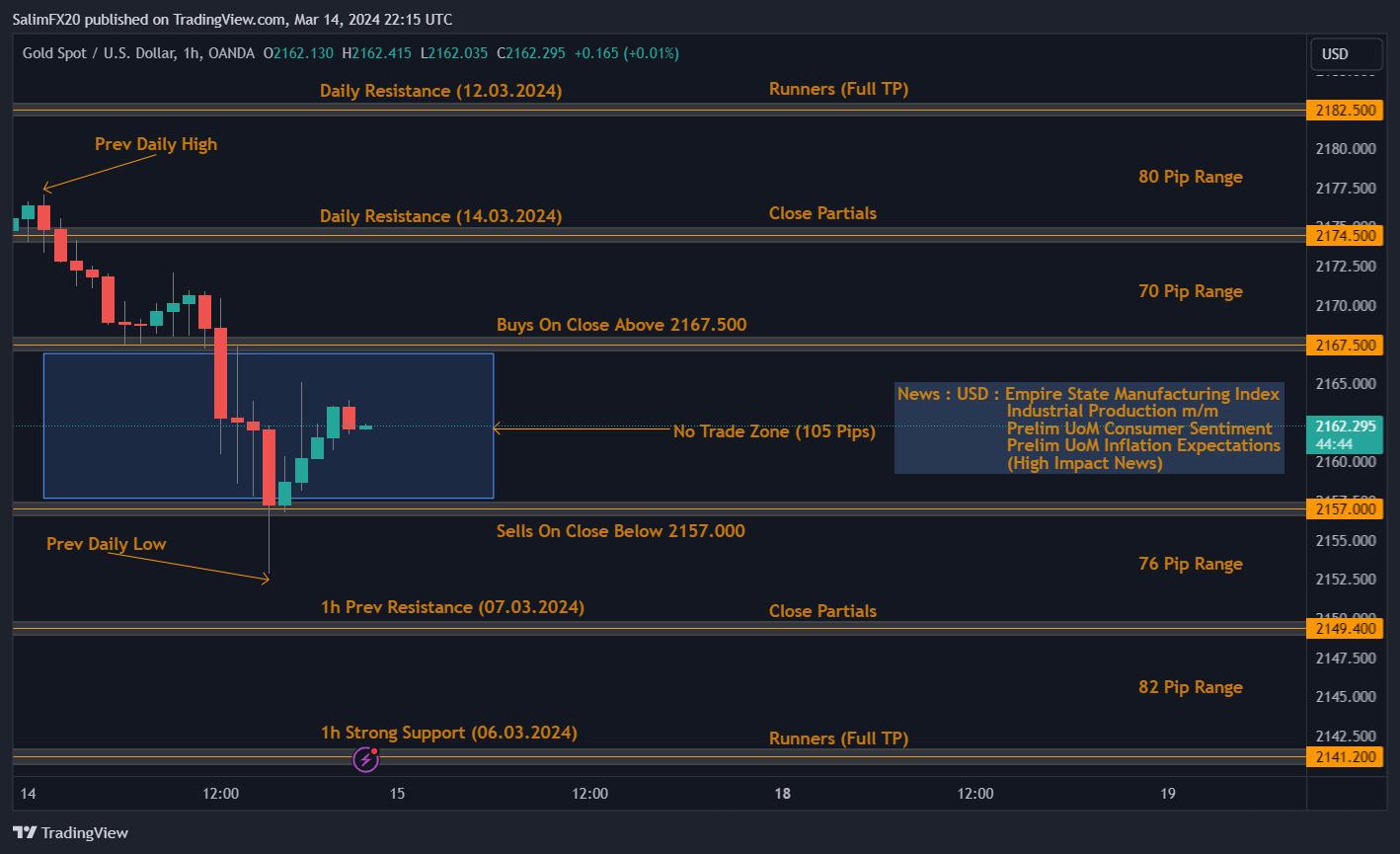Select the candle countdown timer showing 44:44
Image resolution: width=1400 pixels, height=854 pixels.
(x=1345, y=444)
